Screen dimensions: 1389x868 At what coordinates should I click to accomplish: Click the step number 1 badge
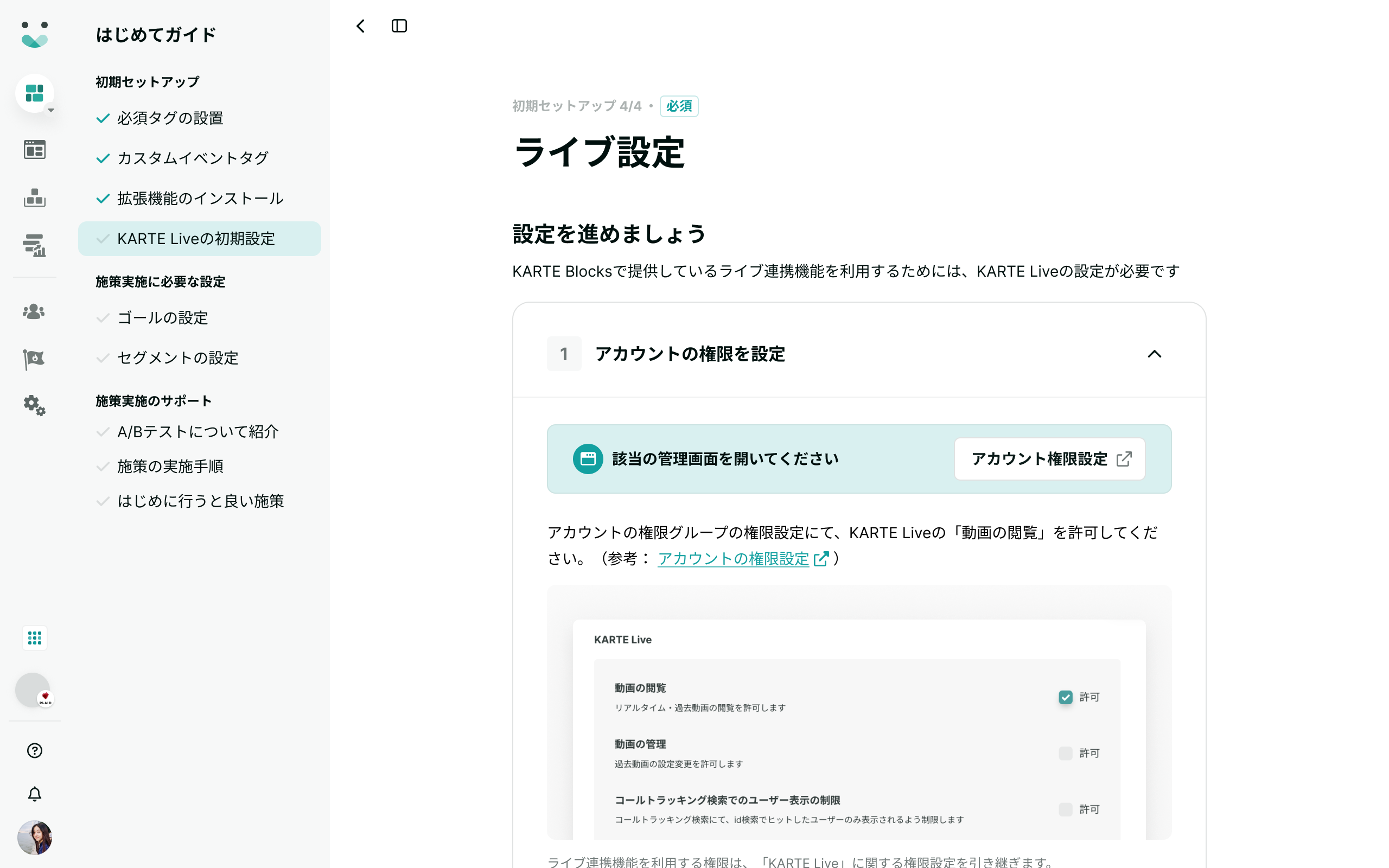(x=564, y=354)
